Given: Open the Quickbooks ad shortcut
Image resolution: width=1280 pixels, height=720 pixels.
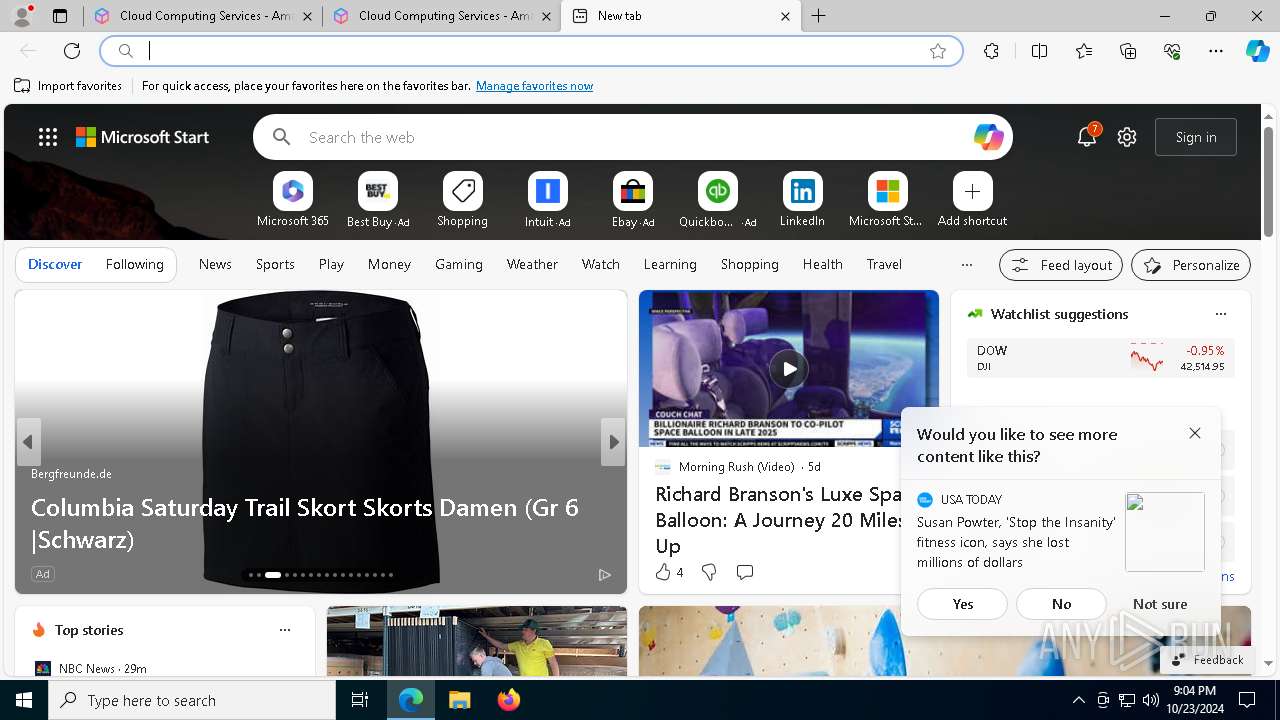Looking at the screenshot, I should pos(717,200).
